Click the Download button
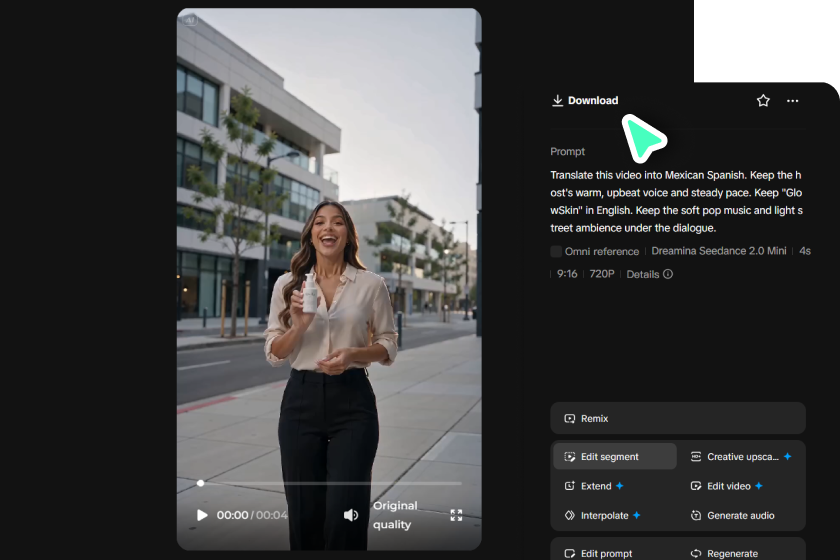 point(585,101)
